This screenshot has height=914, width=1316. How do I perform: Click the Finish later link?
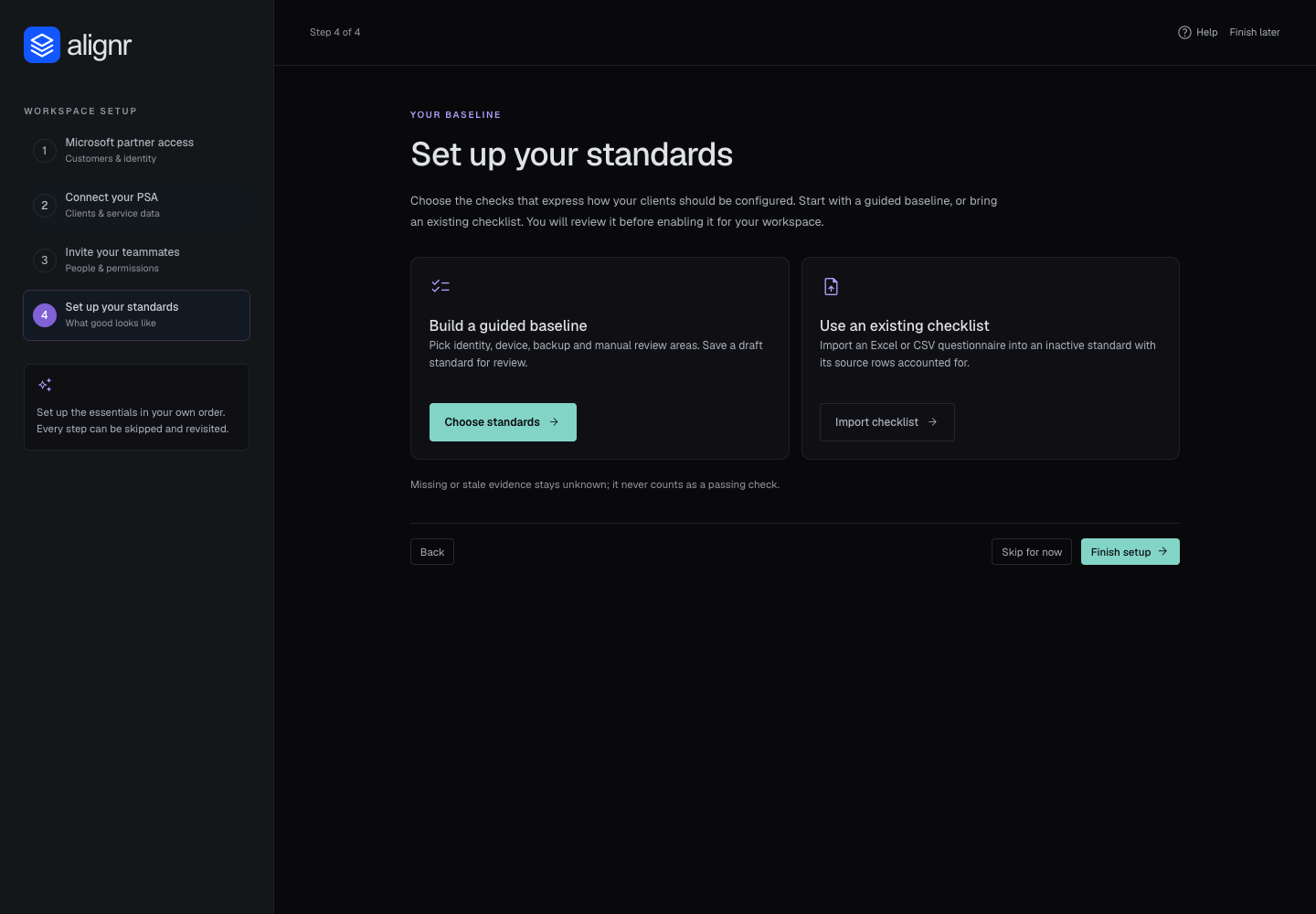1255,32
